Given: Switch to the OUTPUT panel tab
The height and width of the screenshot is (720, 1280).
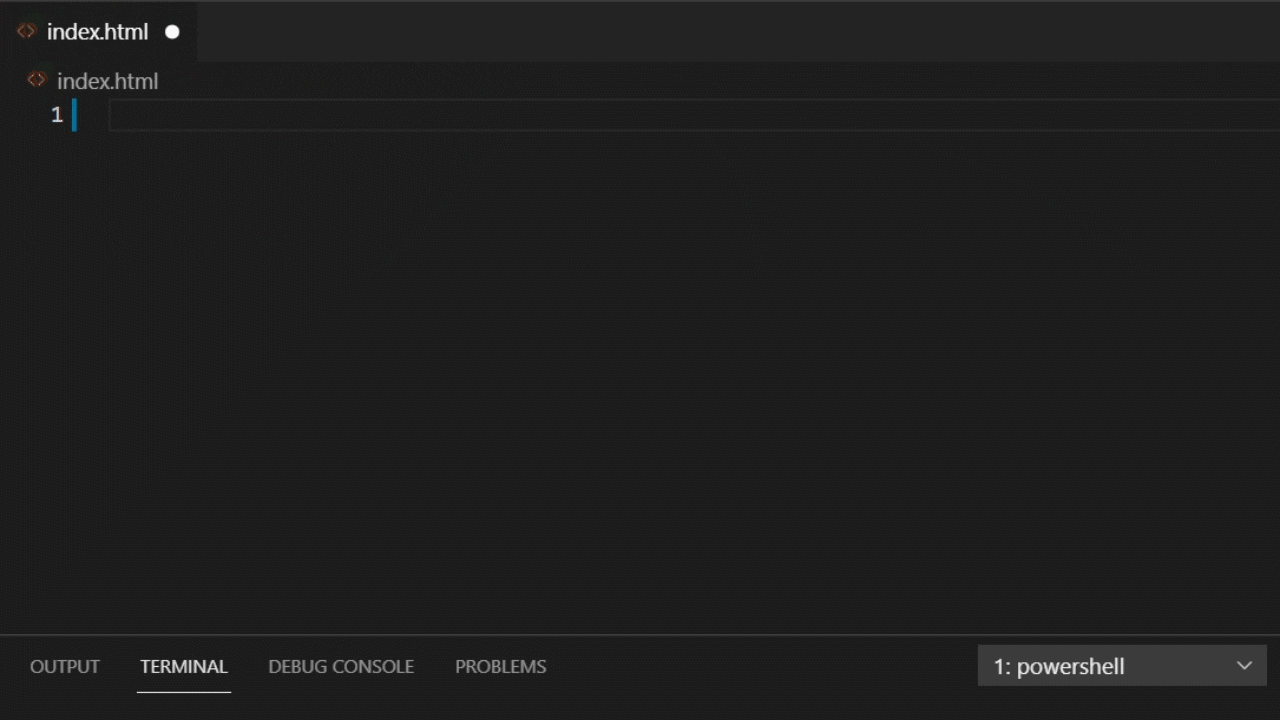Looking at the screenshot, I should pos(65,666).
